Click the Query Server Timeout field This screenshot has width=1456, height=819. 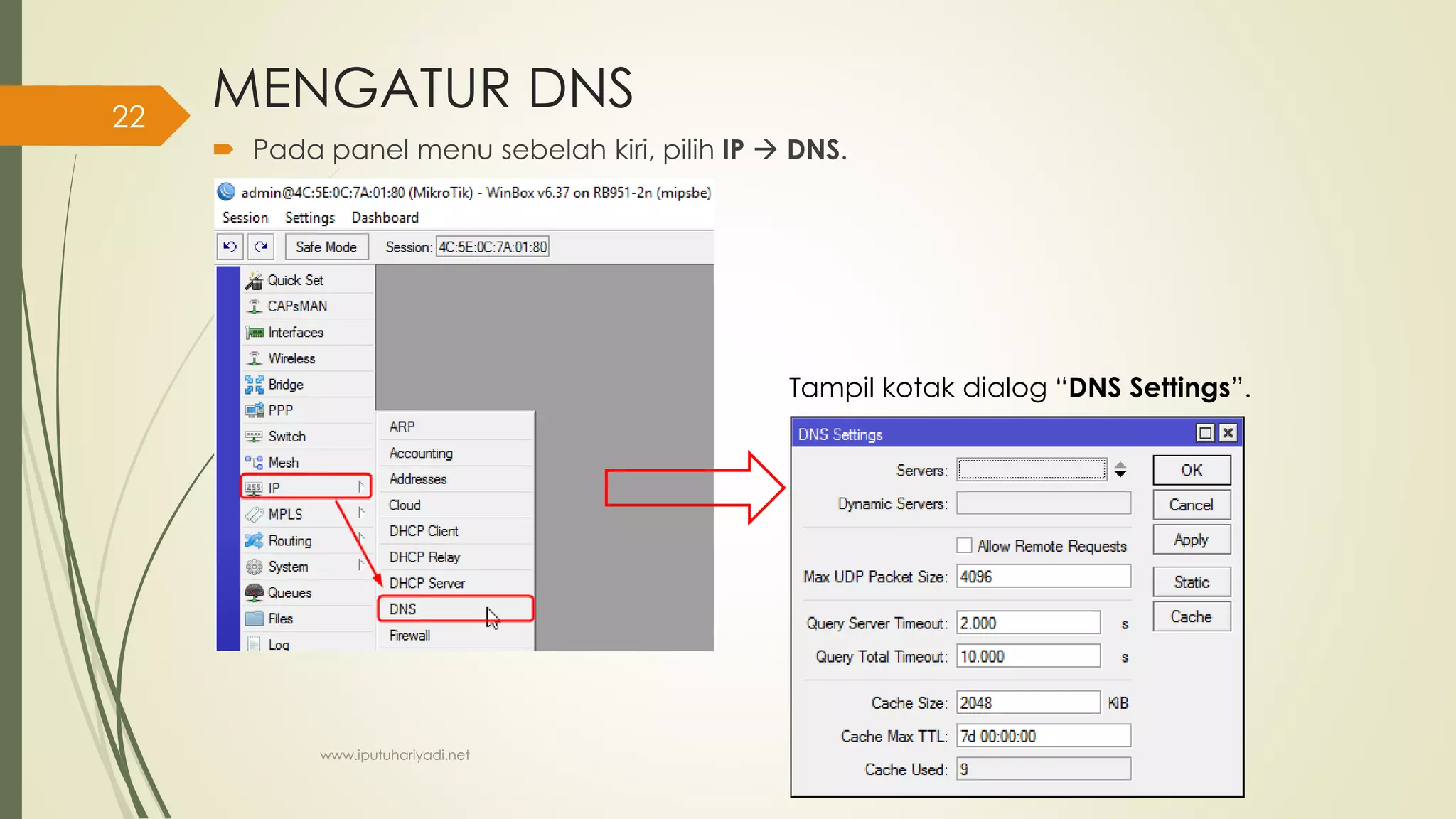[1029, 622]
